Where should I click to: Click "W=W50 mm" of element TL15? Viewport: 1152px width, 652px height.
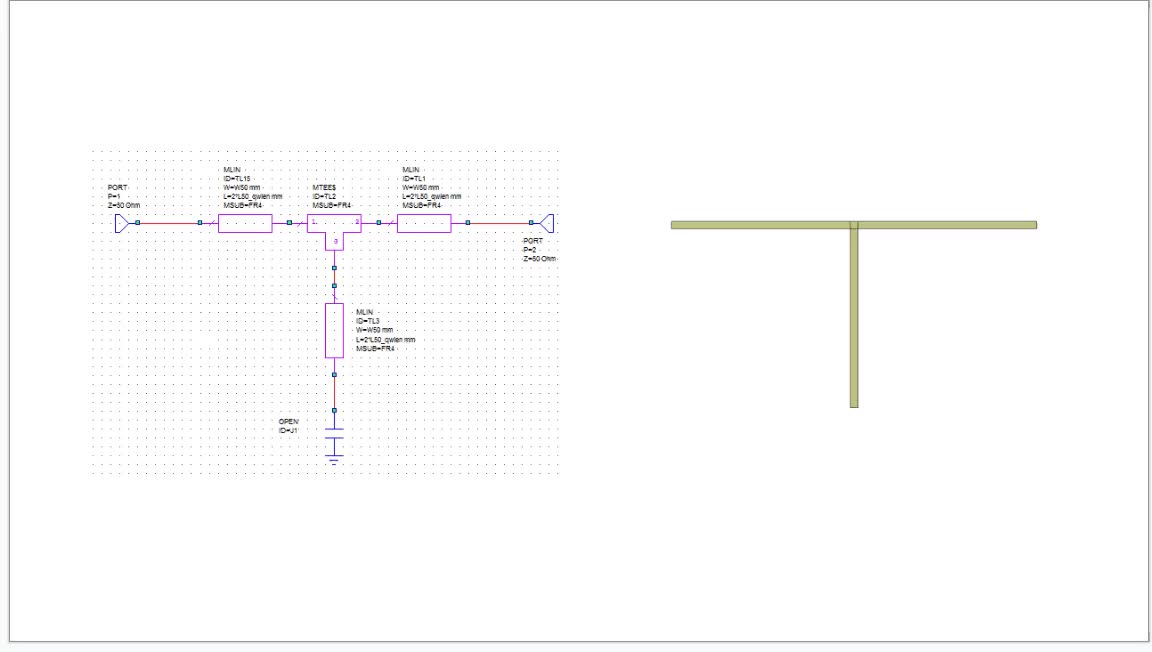tap(242, 187)
